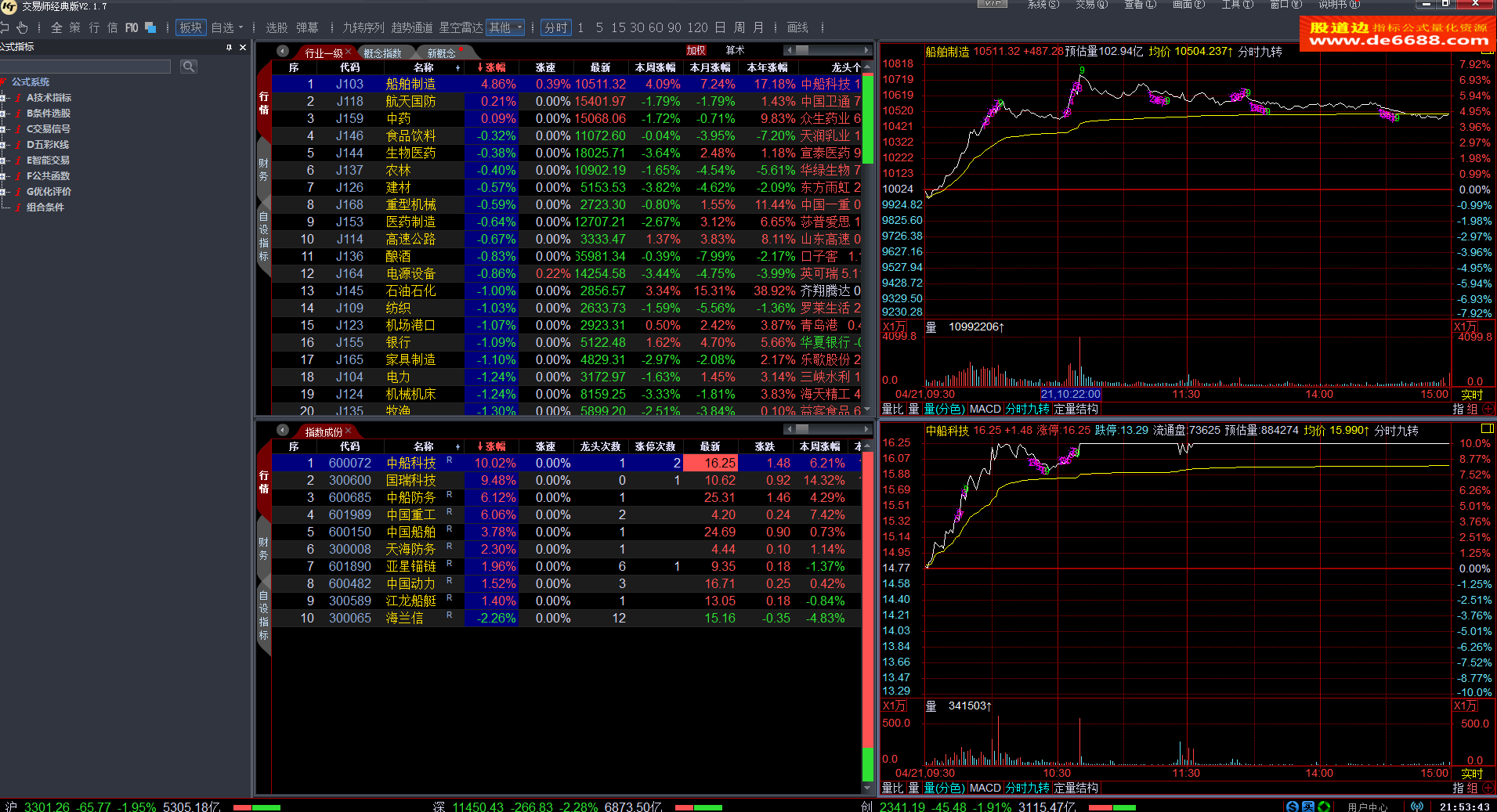Image resolution: width=1497 pixels, height=812 pixels.
Task: Switch to the 概念指数 tab
Action: [x=382, y=53]
